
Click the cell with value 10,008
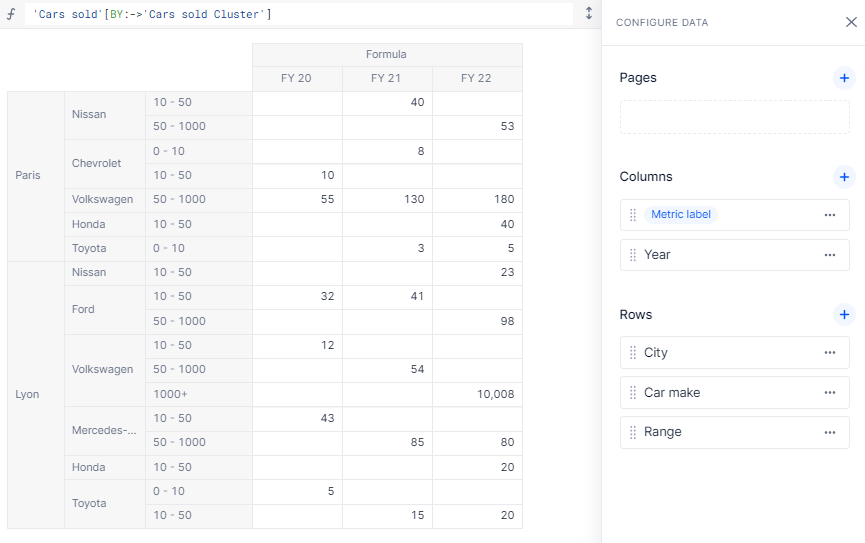pyautogui.click(x=477, y=395)
